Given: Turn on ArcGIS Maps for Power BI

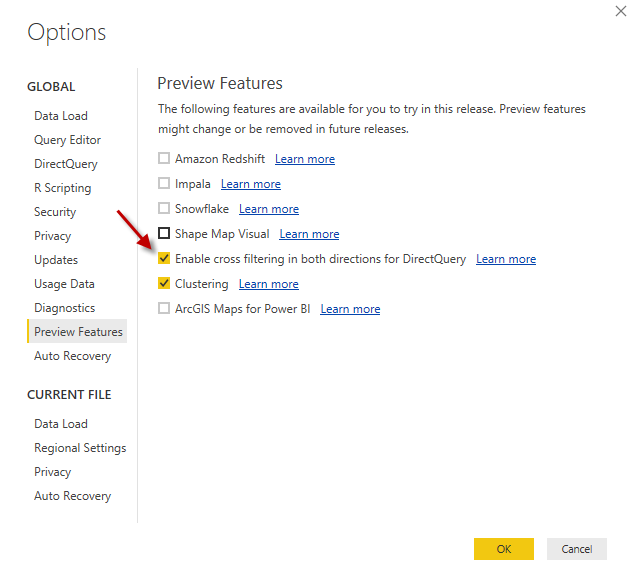Looking at the screenshot, I should tap(164, 309).
